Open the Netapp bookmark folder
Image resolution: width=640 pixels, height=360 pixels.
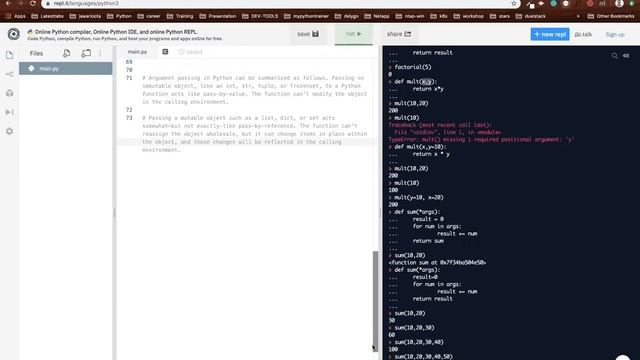click(377, 16)
